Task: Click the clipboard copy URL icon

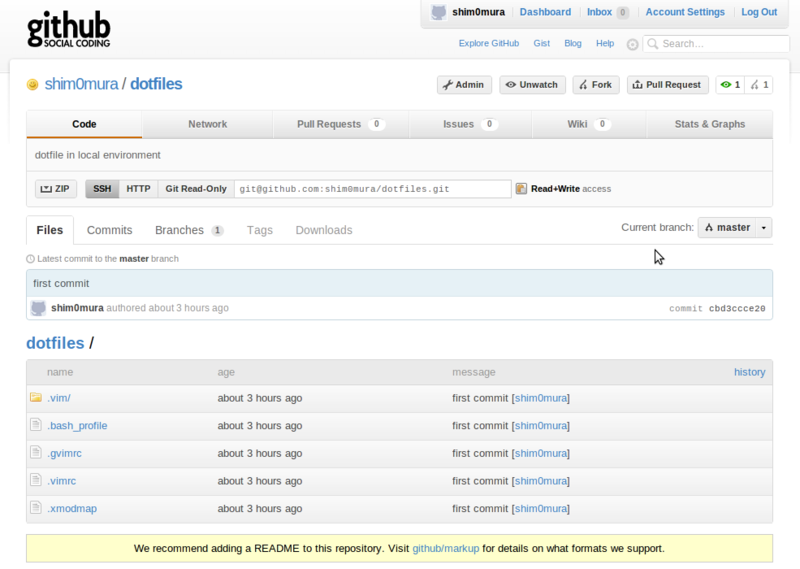Action: click(521, 189)
